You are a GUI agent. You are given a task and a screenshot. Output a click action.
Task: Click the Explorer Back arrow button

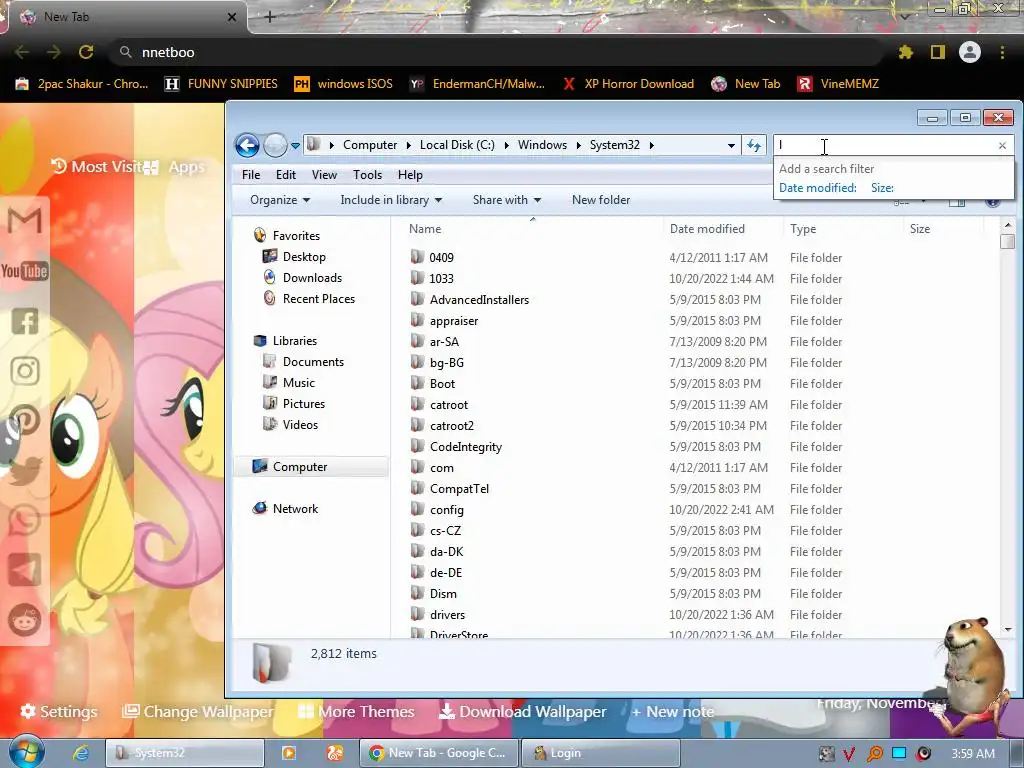pyautogui.click(x=248, y=145)
